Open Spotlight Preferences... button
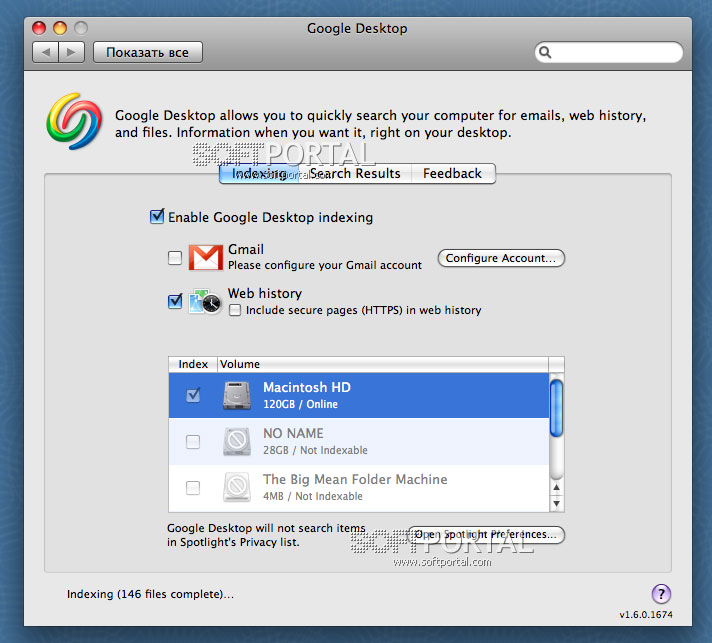 486,534
